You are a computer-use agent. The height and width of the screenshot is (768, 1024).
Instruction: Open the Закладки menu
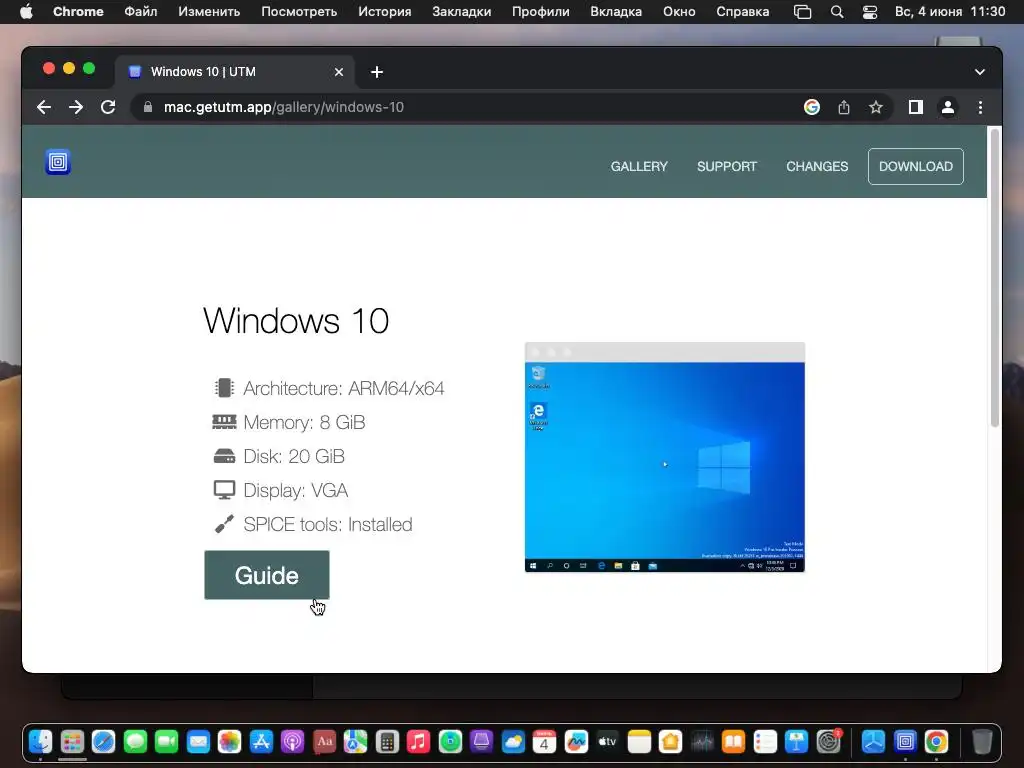tap(461, 12)
